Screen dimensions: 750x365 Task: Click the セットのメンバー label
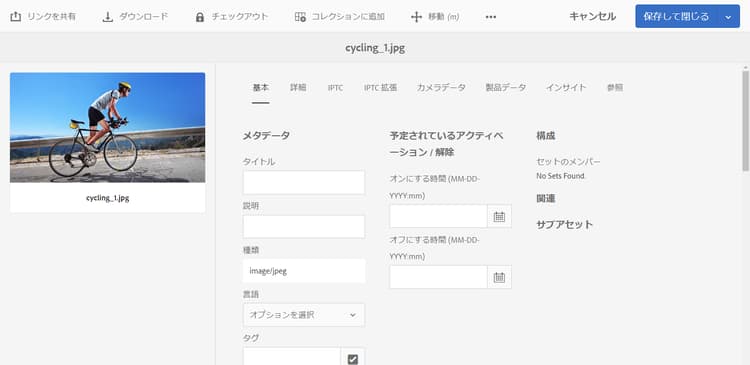click(568, 162)
